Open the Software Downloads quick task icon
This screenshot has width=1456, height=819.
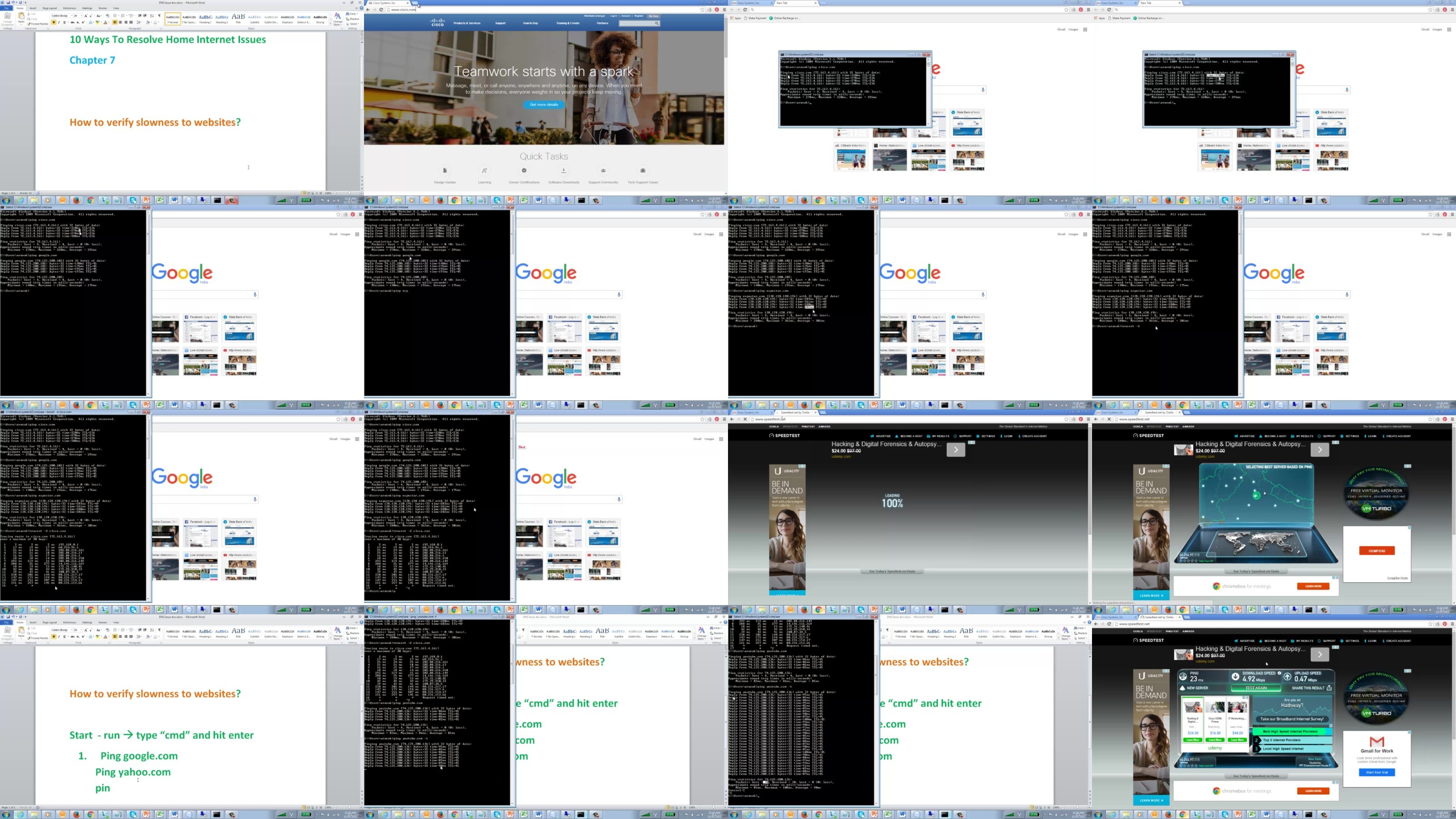pyautogui.click(x=564, y=170)
